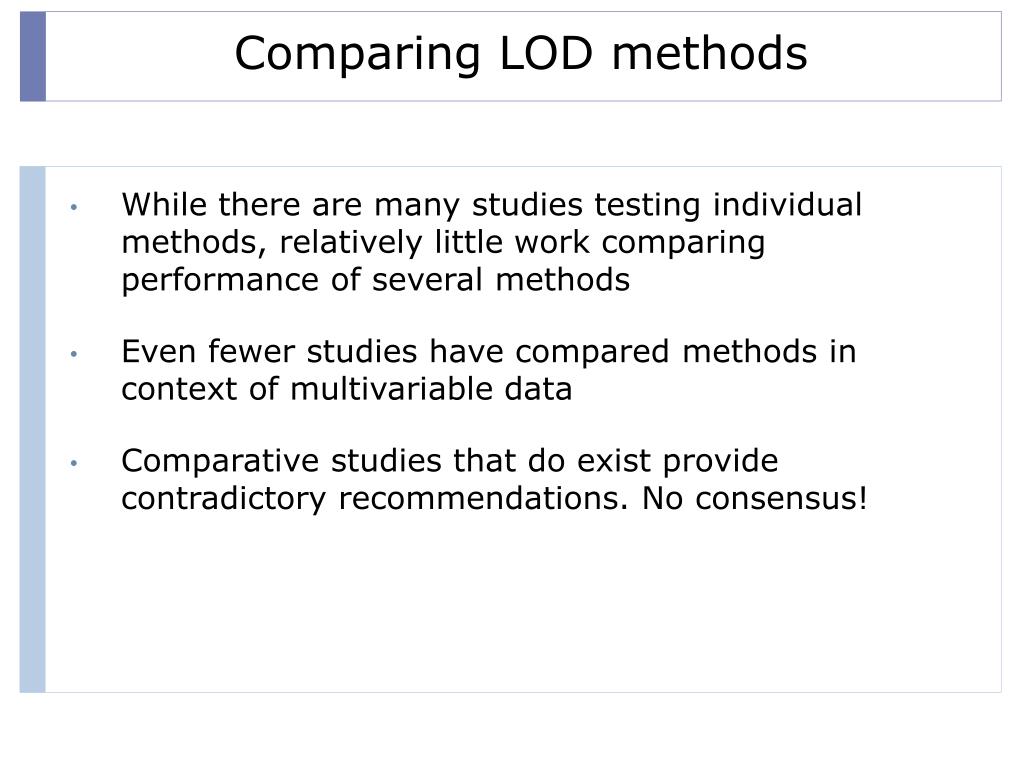Click the first bullet point marker

point(74,207)
